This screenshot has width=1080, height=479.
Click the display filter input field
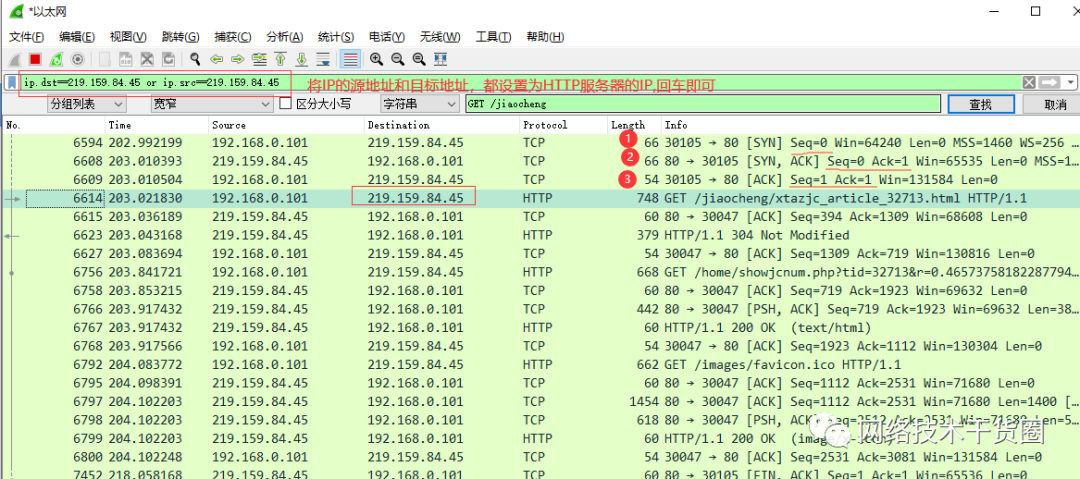[519, 83]
